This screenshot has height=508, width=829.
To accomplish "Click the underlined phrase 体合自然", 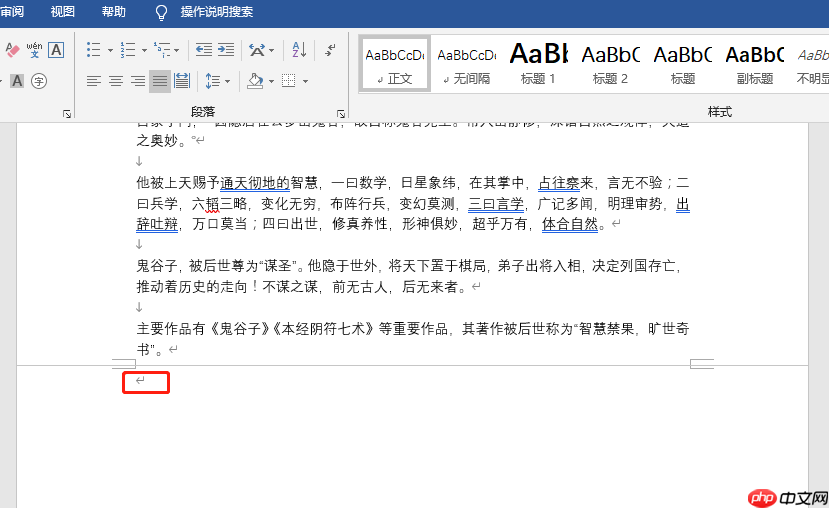I will [569, 224].
